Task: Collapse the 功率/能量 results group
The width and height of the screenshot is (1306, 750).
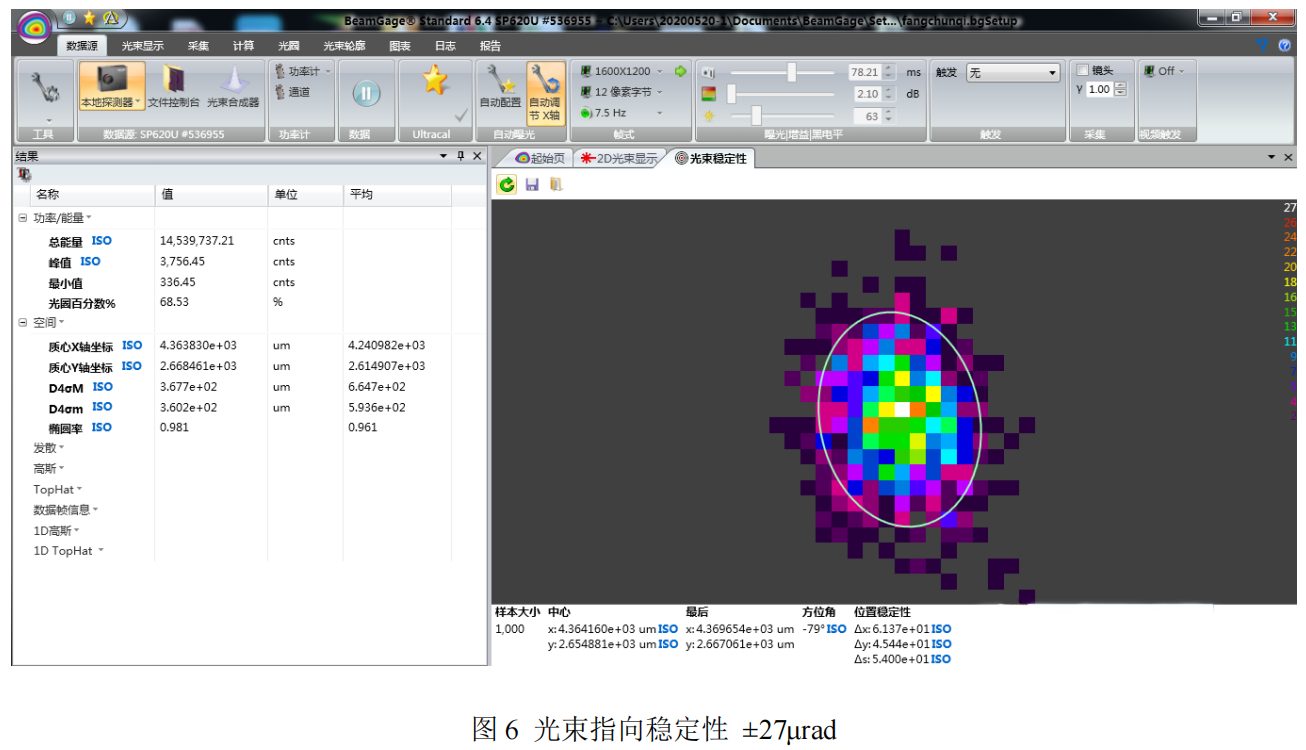Action: 23,218
